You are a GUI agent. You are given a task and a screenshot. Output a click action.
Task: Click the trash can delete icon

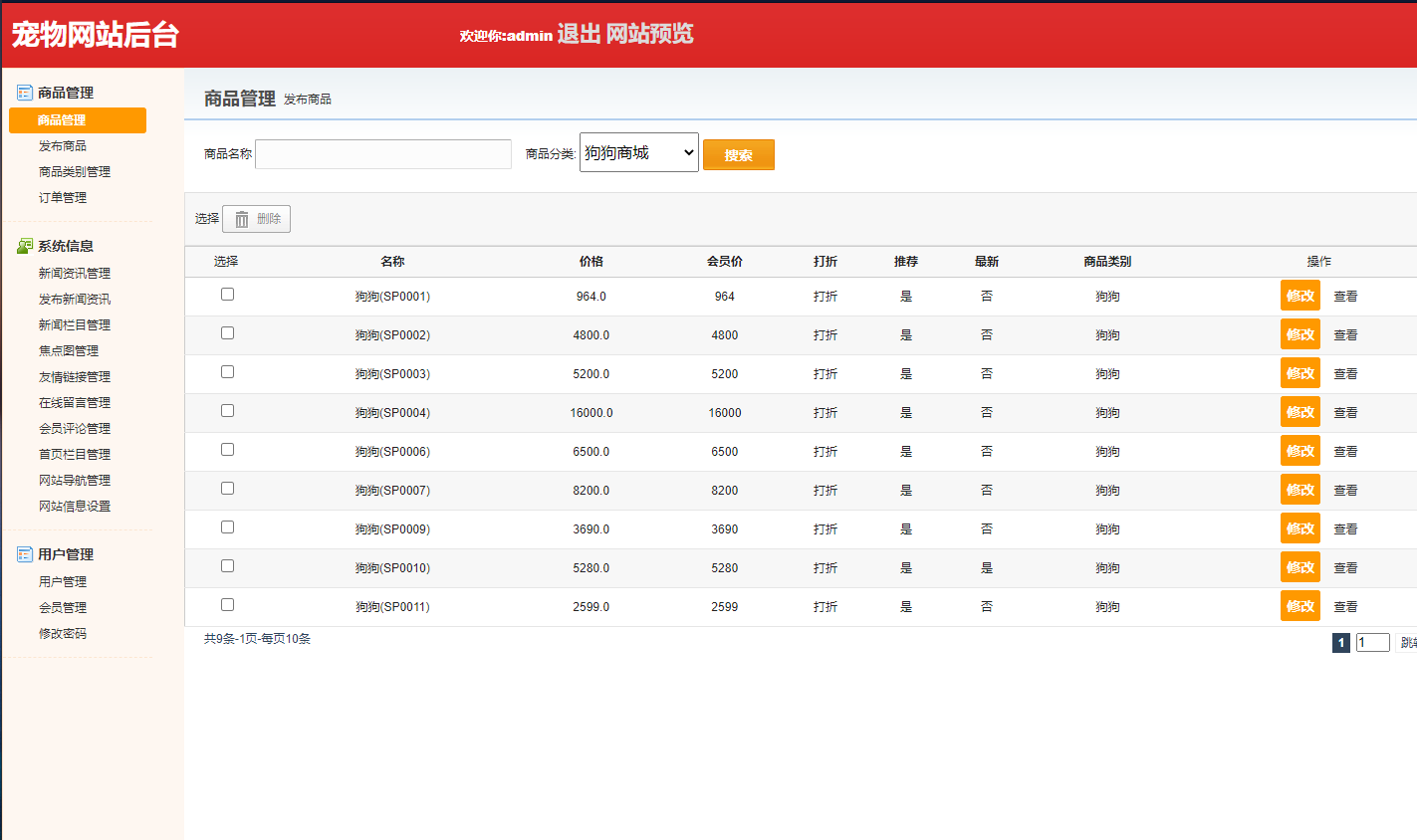click(x=242, y=219)
